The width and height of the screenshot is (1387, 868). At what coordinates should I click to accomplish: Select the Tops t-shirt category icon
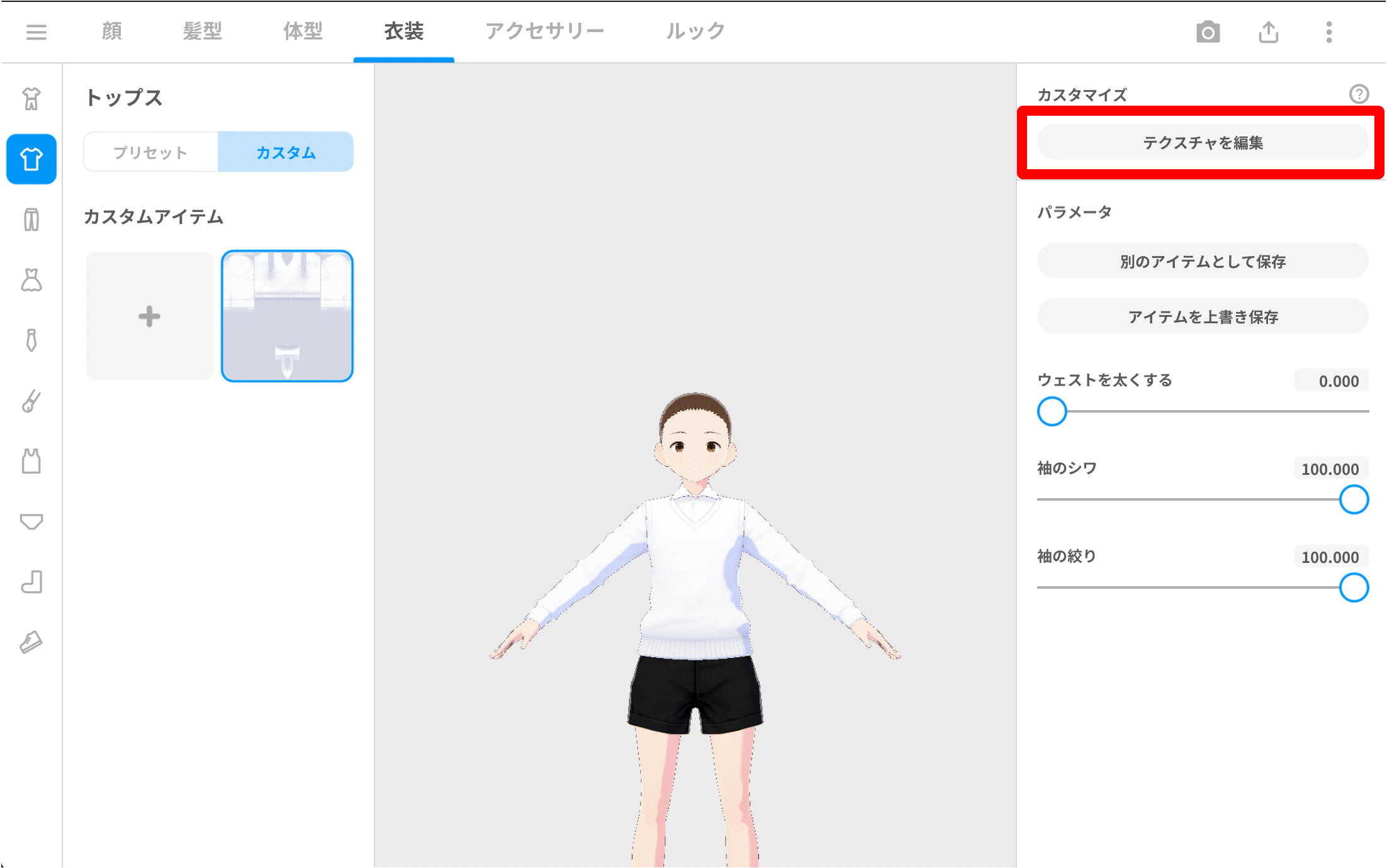[31, 159]
